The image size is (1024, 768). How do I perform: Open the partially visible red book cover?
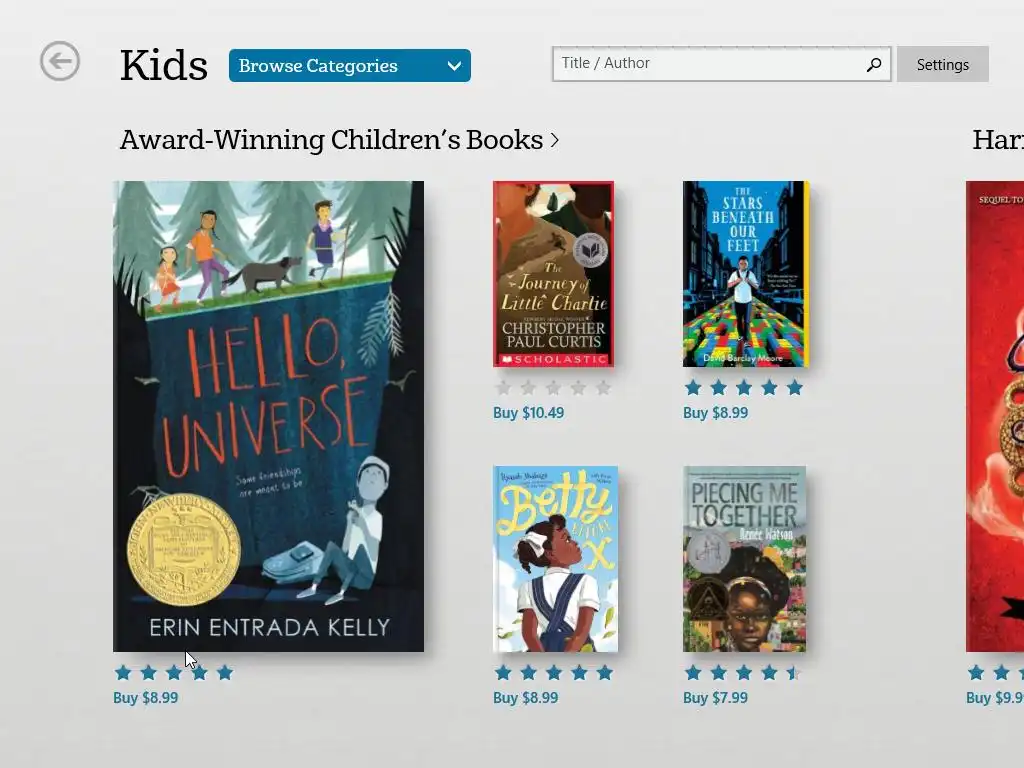click(995, 416)
